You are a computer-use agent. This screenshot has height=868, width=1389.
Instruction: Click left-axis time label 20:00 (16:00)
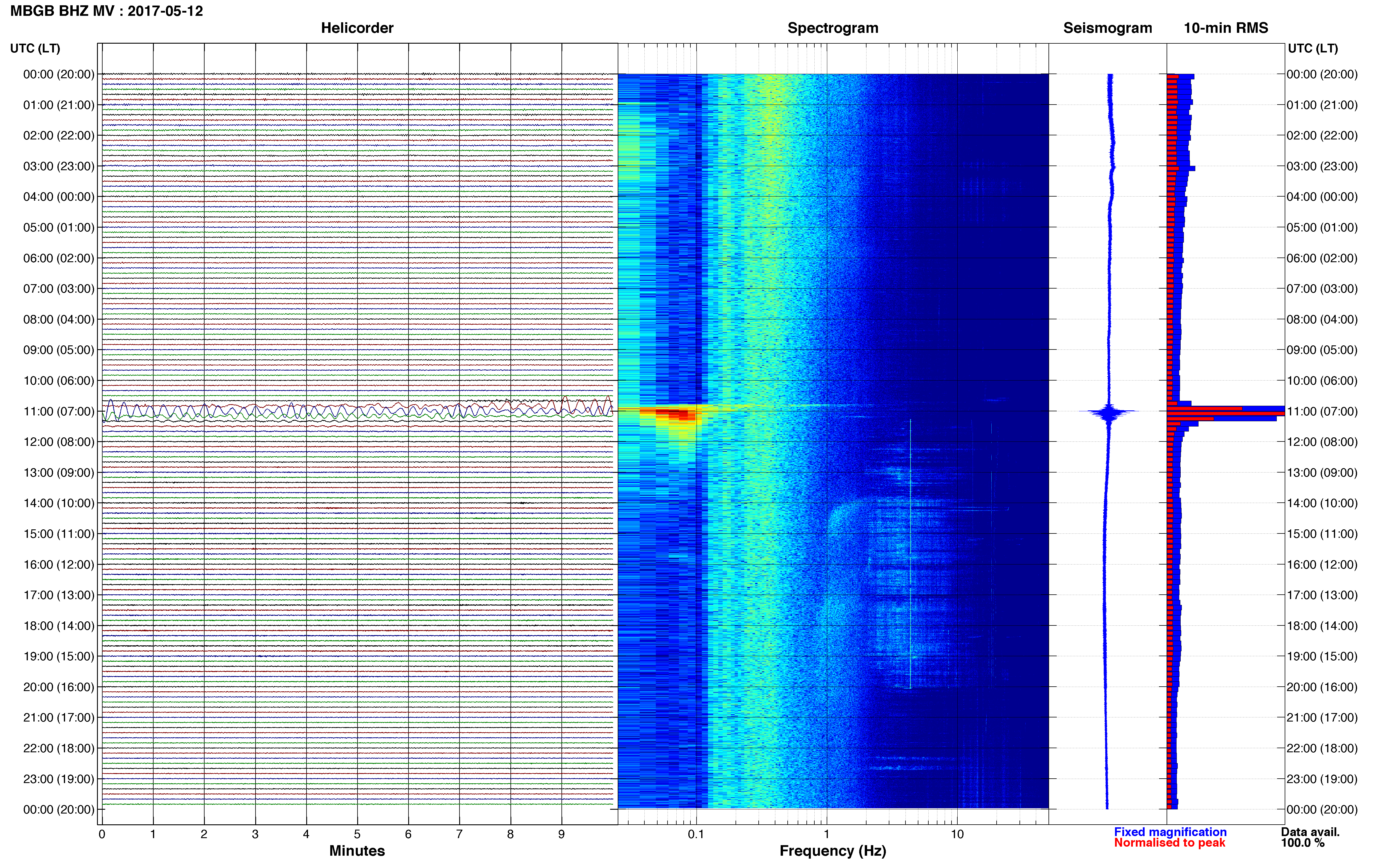(x=59, y=687)
